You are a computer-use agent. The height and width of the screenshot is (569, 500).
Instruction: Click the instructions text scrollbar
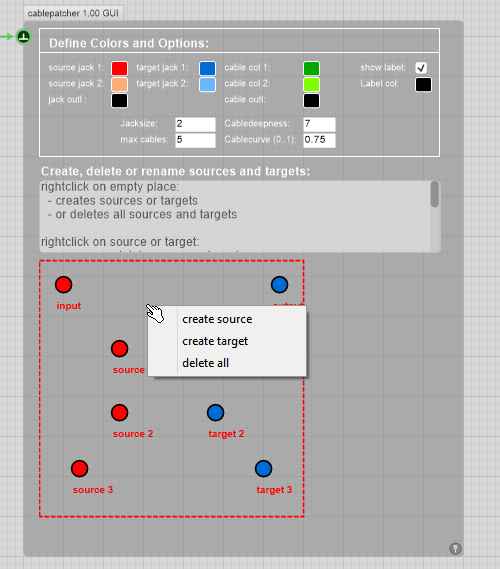pyautogui.click(x=435, y=195)
